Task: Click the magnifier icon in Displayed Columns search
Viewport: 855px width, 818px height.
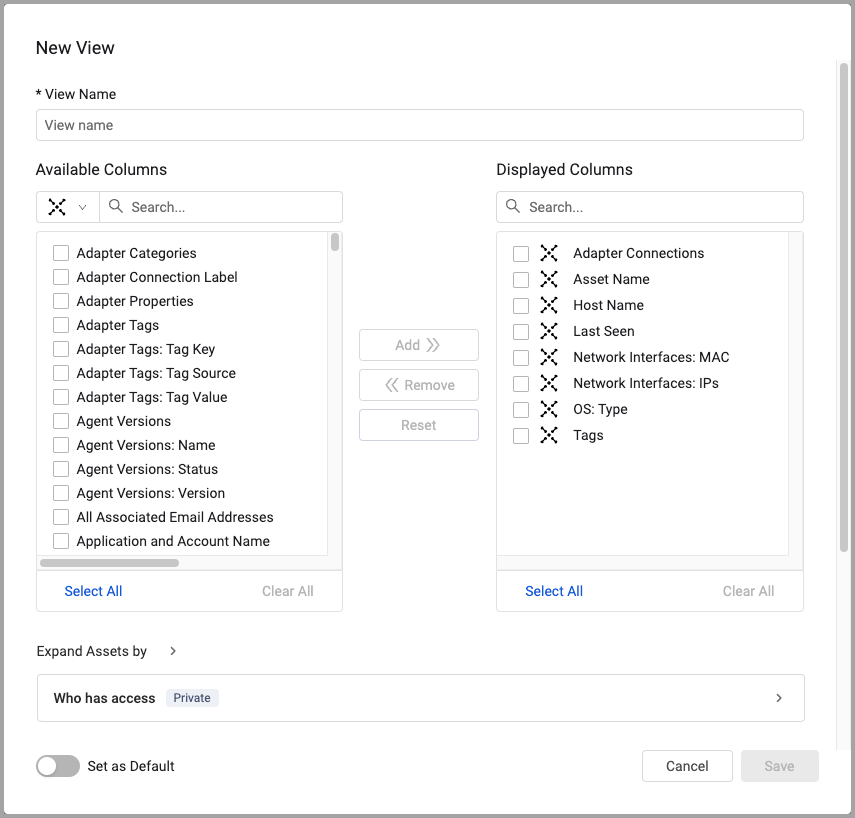Action: click(513, 207)
